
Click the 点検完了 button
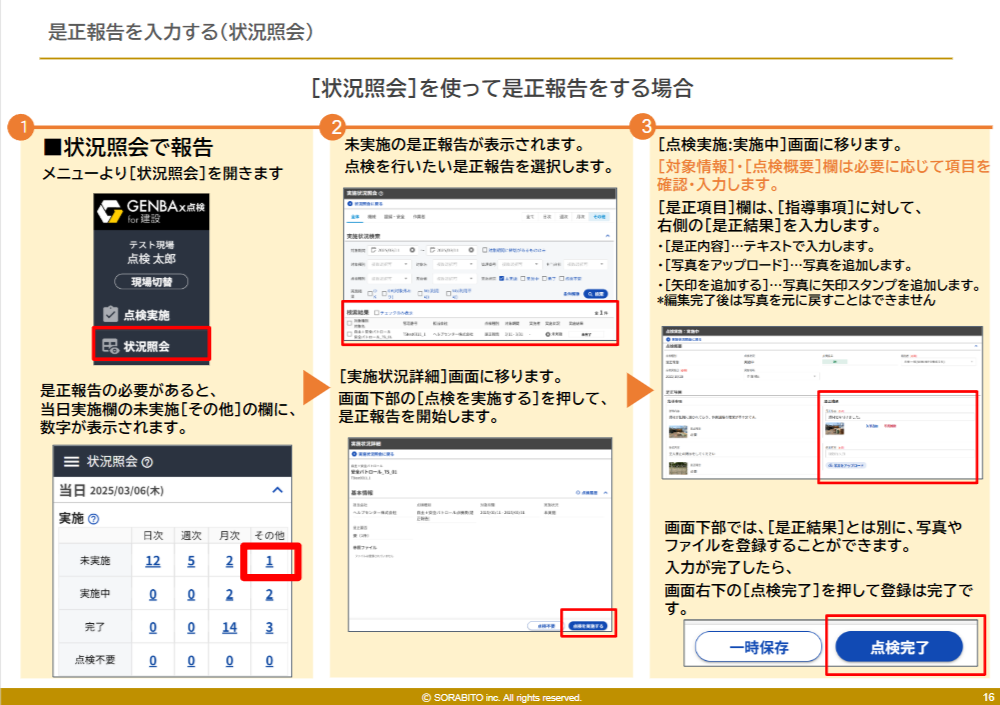click(899, 647)
